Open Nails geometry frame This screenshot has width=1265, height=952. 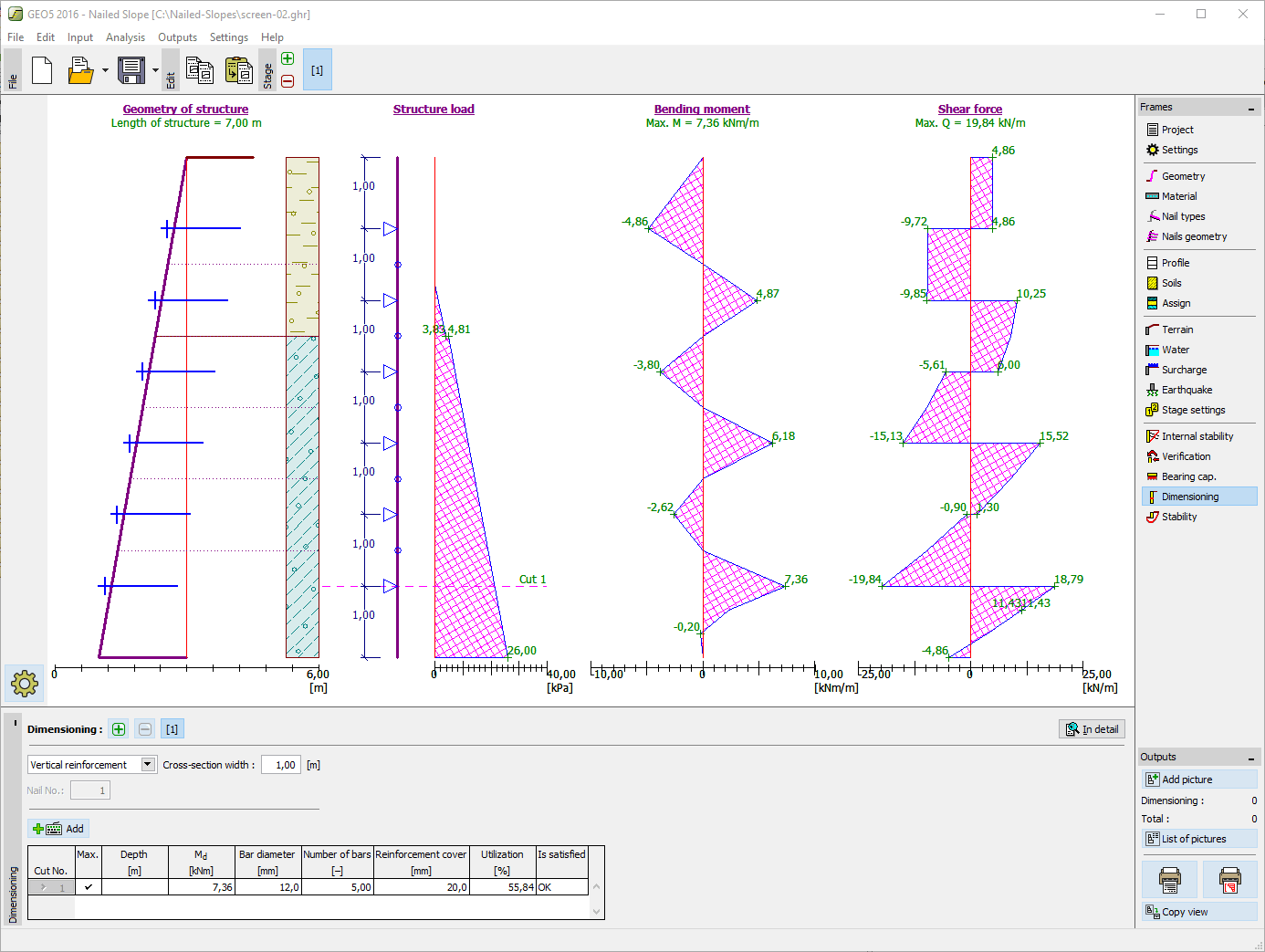[1194, 236]
